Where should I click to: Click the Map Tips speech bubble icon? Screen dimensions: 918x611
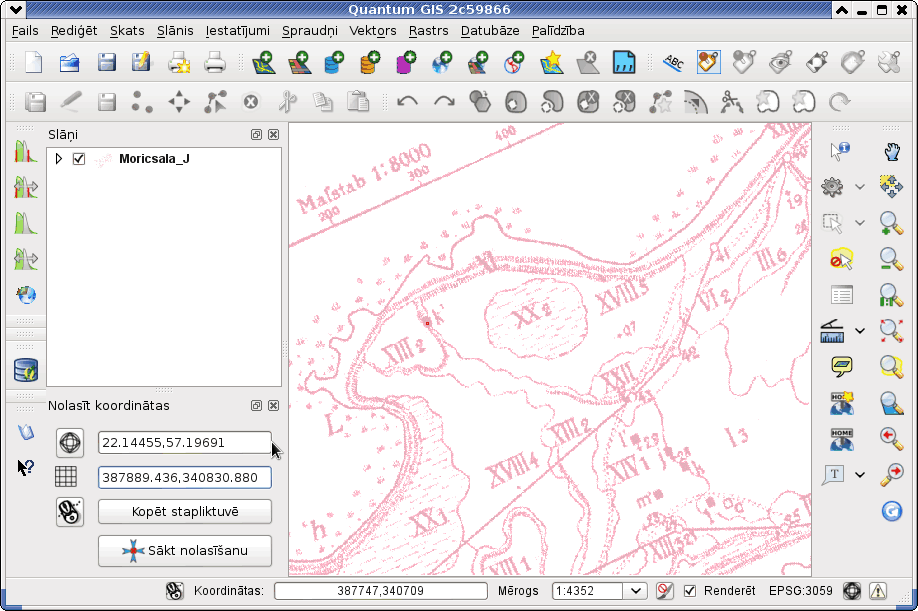click(x=841, y=367)
